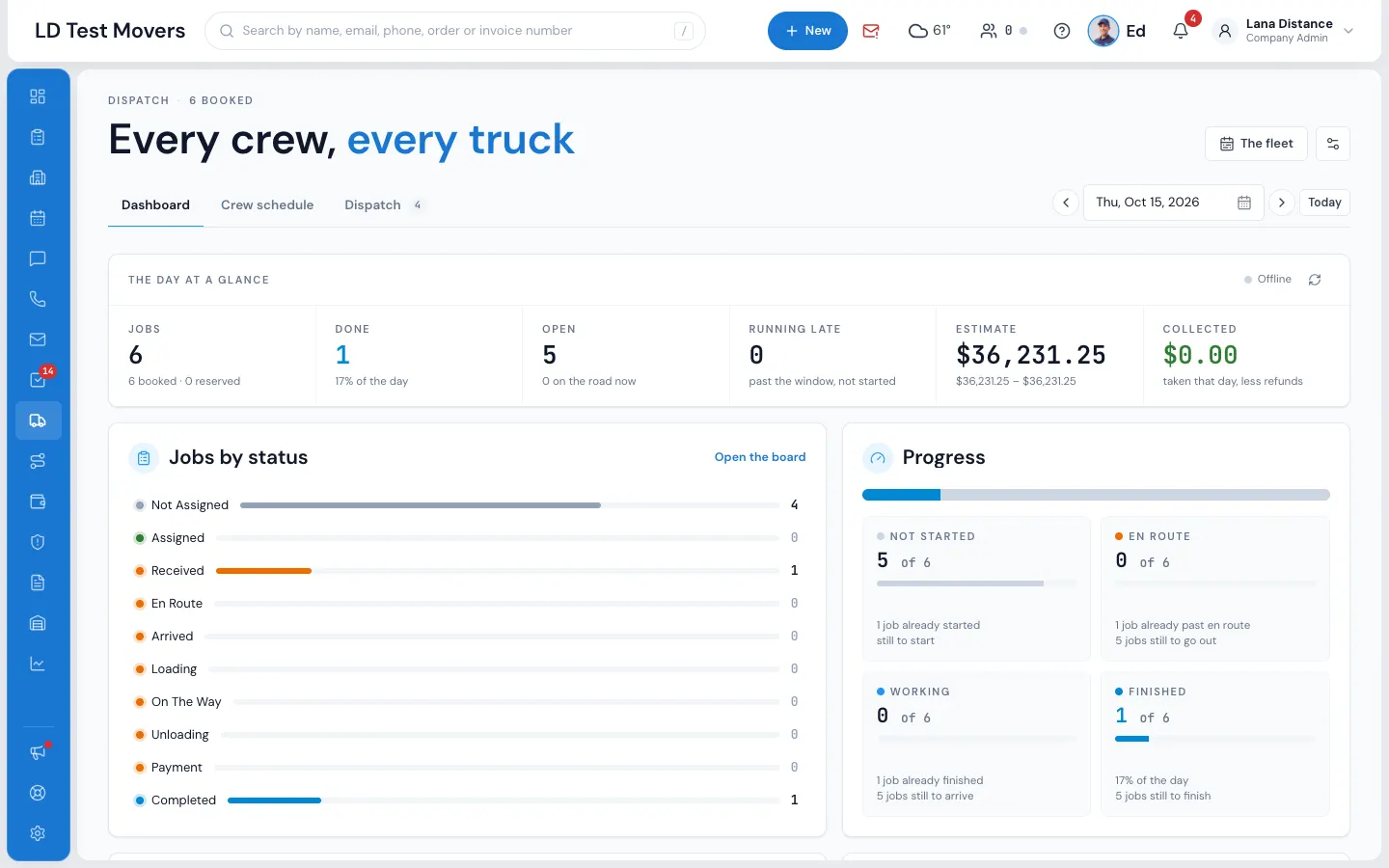Open the clipboard icon in sidebar

click(x=38, y=137)
